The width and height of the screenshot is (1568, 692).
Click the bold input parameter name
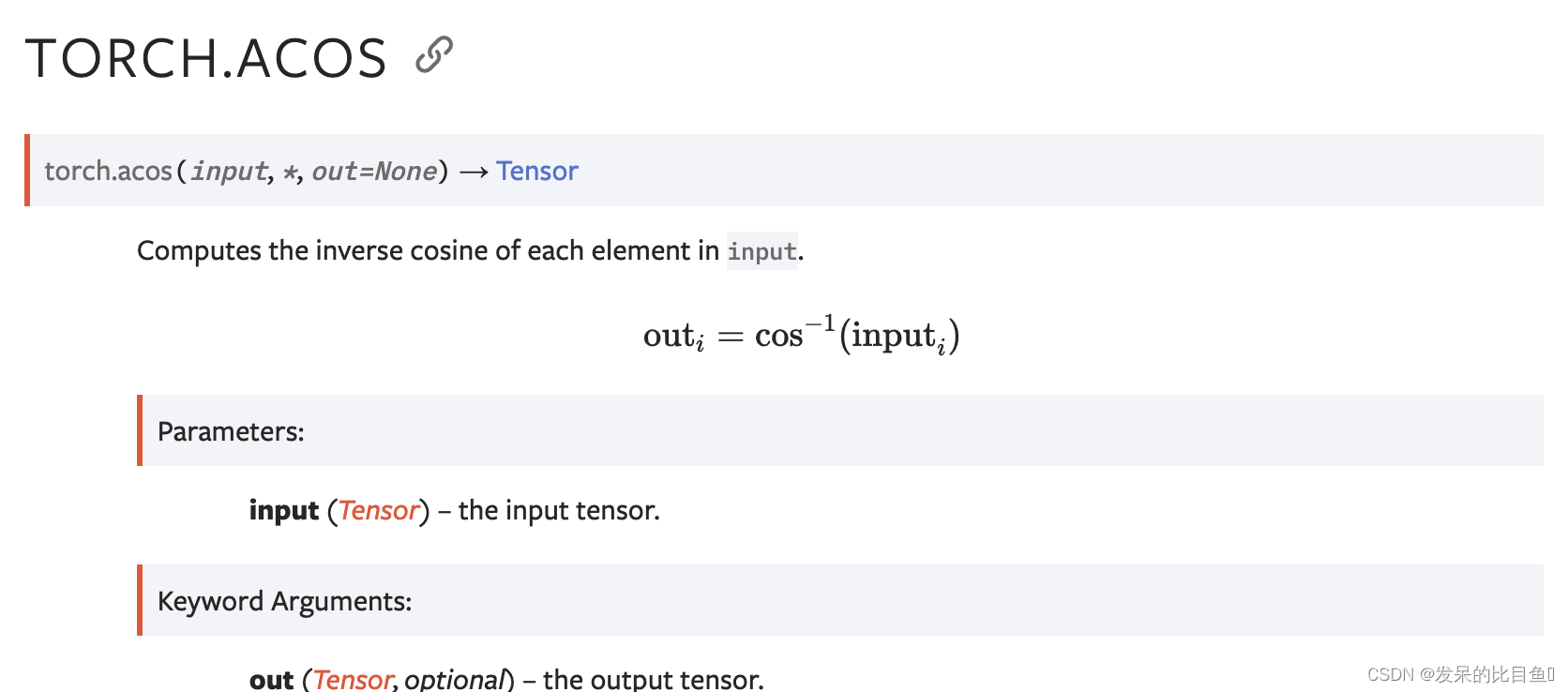284,510
